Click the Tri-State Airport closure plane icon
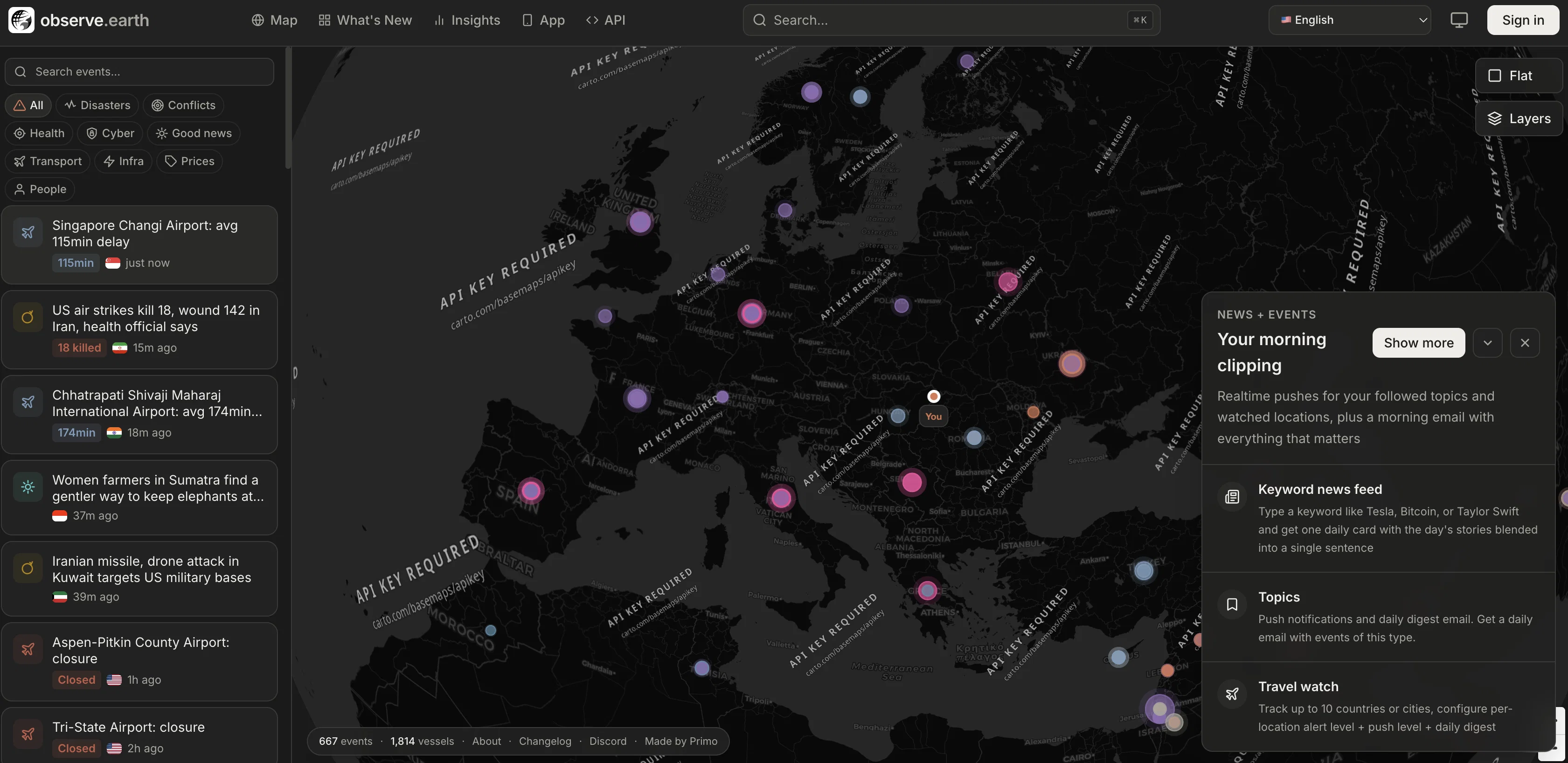The image size is (1568, 763). pos(28,734)
